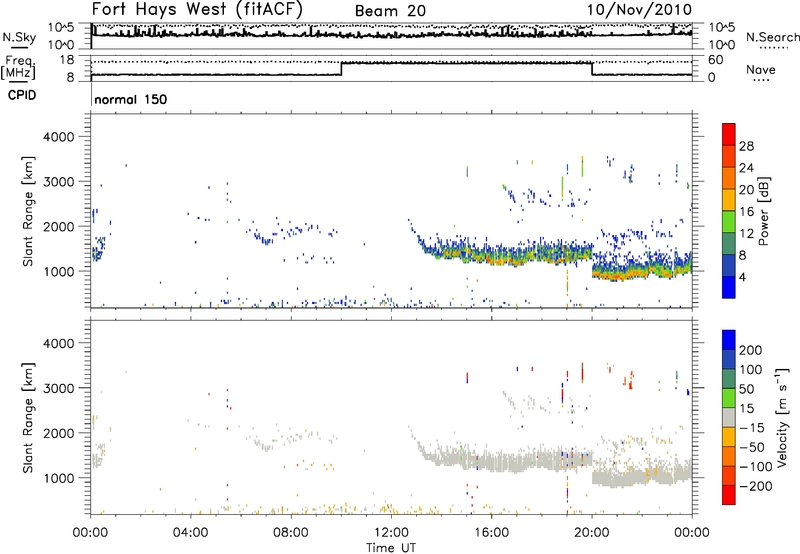Click the '-200' tick on the velocity color bar
This screenshot has height=554, width=800.
point(755,486)
